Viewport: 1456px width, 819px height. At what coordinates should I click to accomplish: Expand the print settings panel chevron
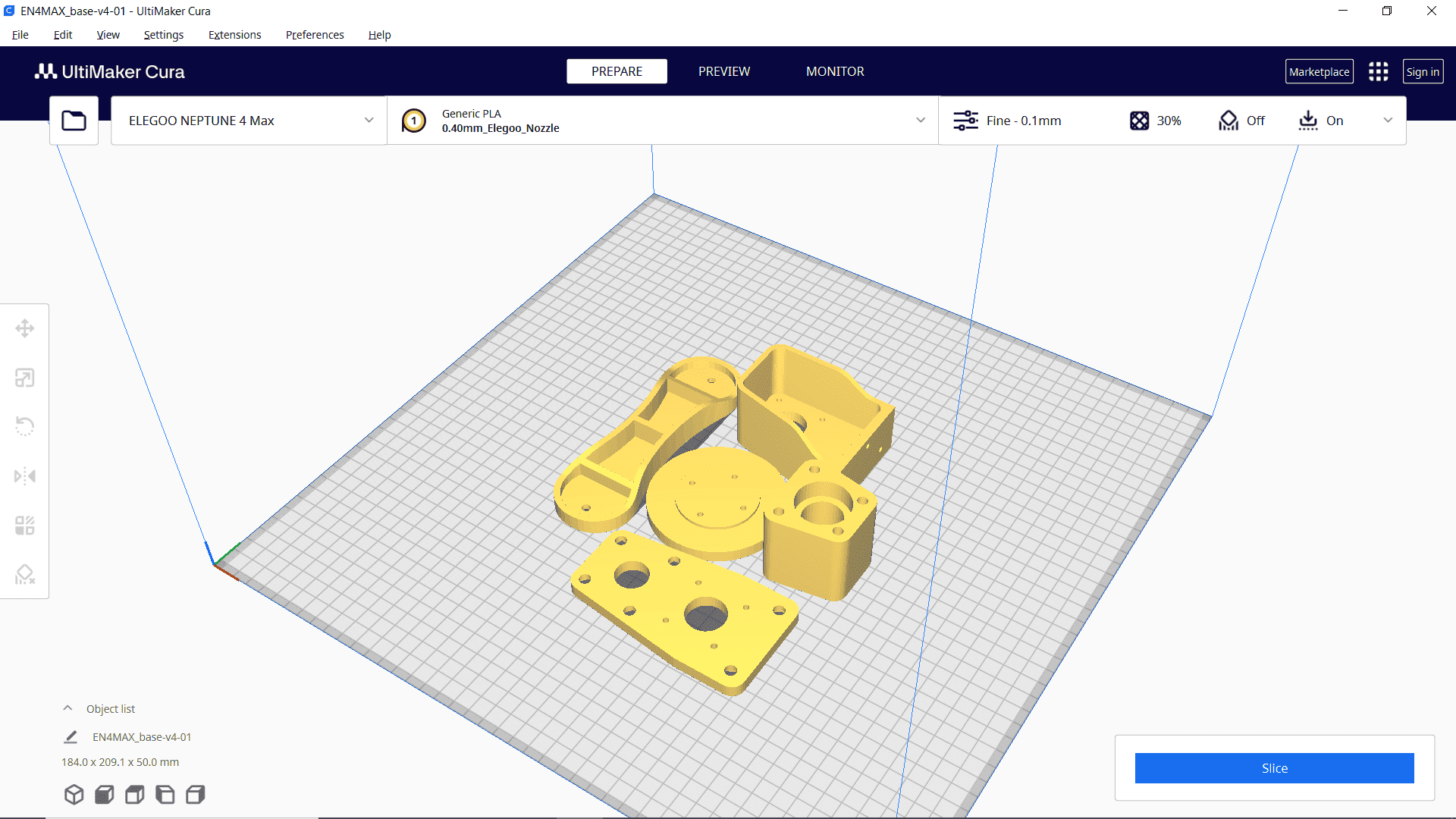tap(1388, 121)
